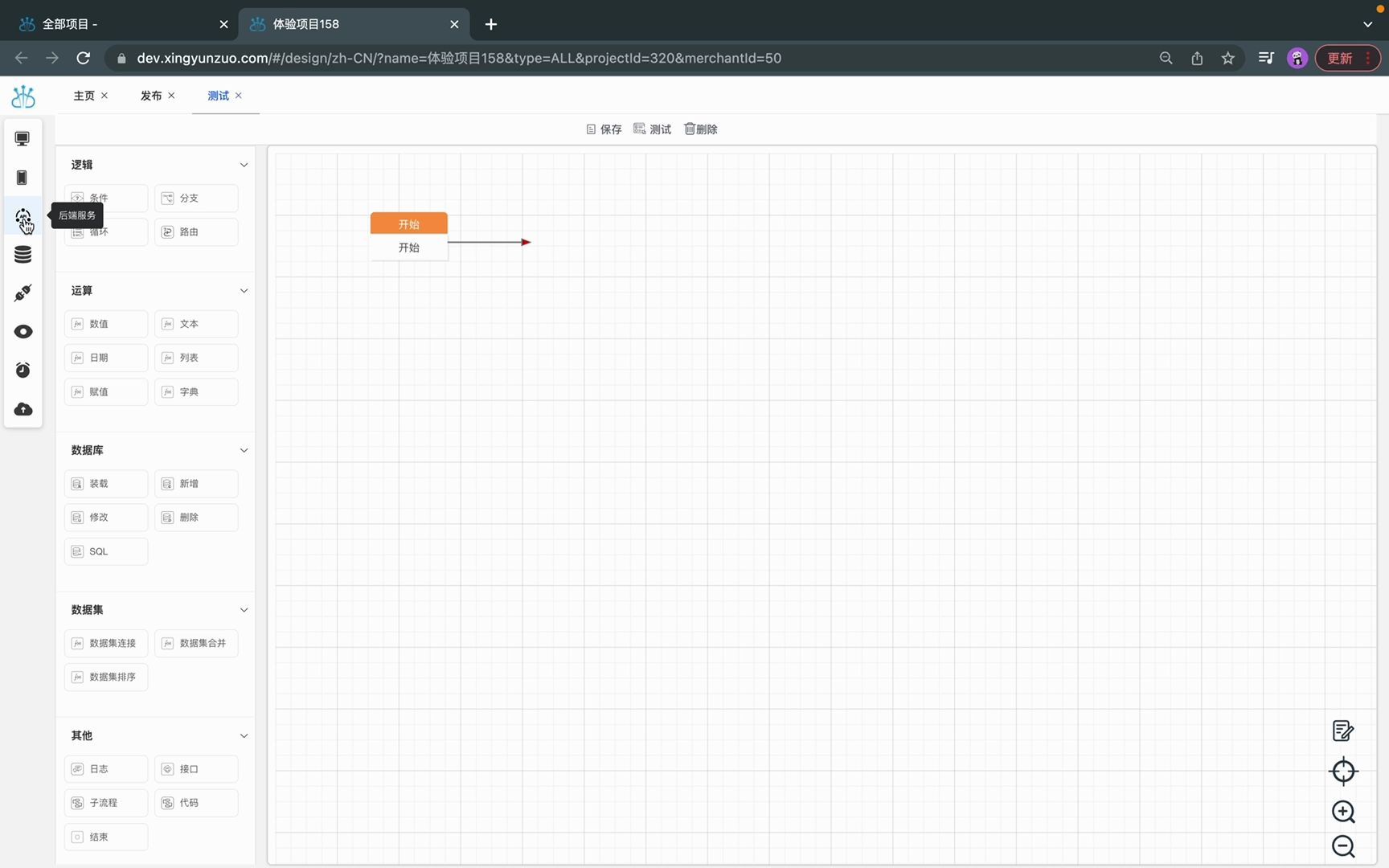1389x868 pixels.
Task: Open the cloud upload sidebar icon
Action: (23, 409)
